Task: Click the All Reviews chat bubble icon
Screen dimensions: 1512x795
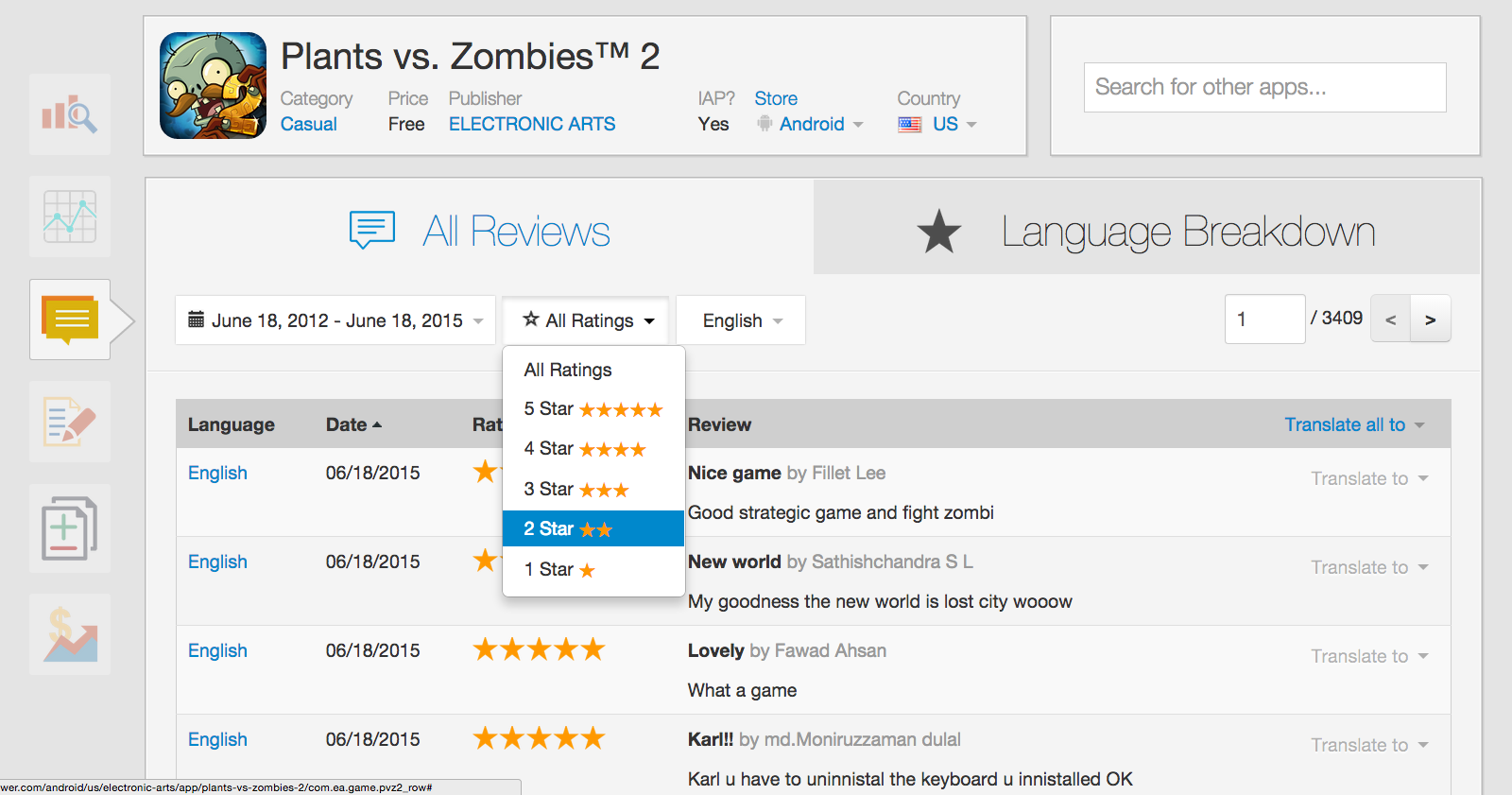Action: pos(372,230)
